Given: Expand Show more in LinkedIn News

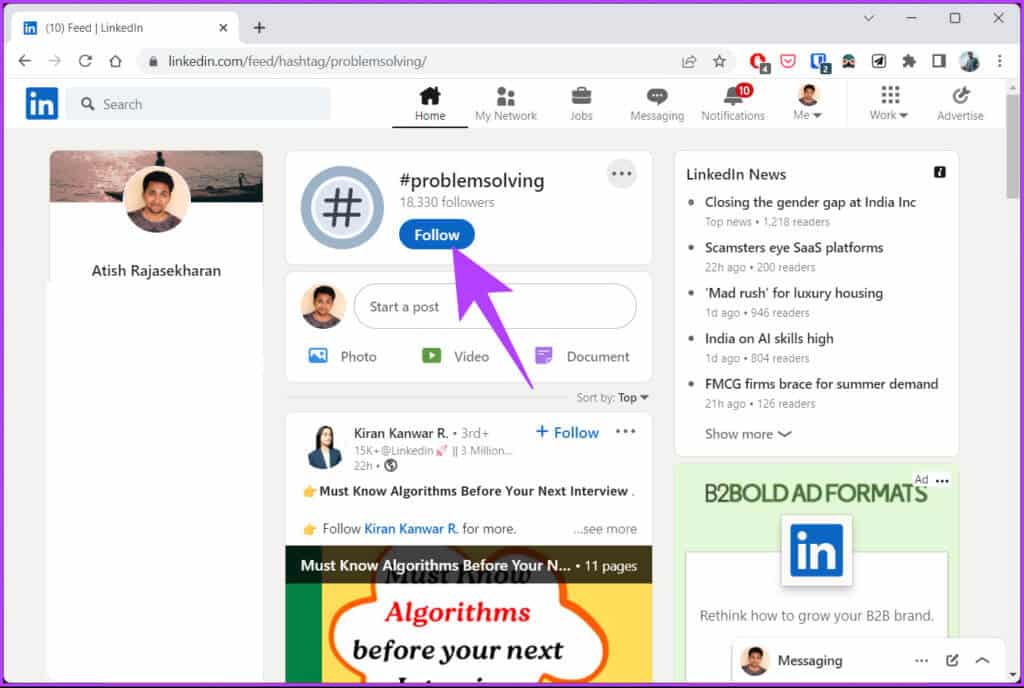Looking at the screenshot, I should tap(748, 434).
